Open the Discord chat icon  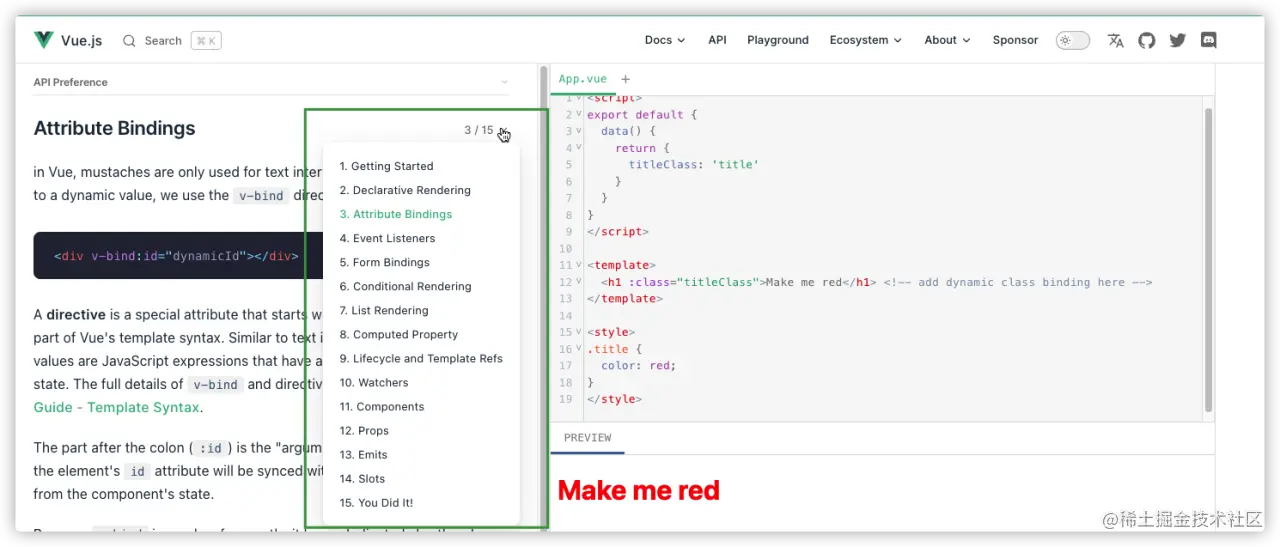coord(1208,41)
